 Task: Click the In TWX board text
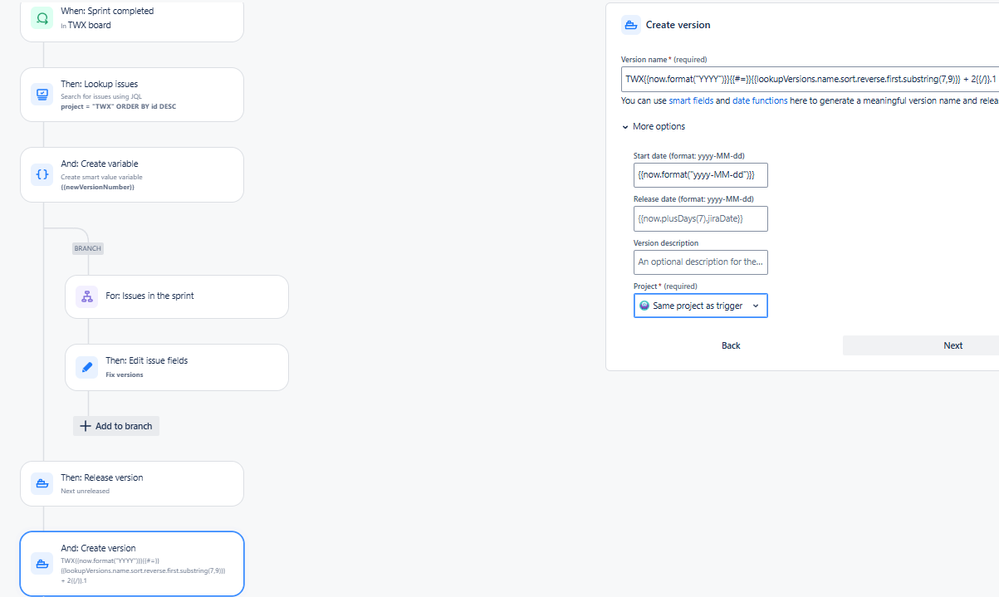tap(86, 25)
